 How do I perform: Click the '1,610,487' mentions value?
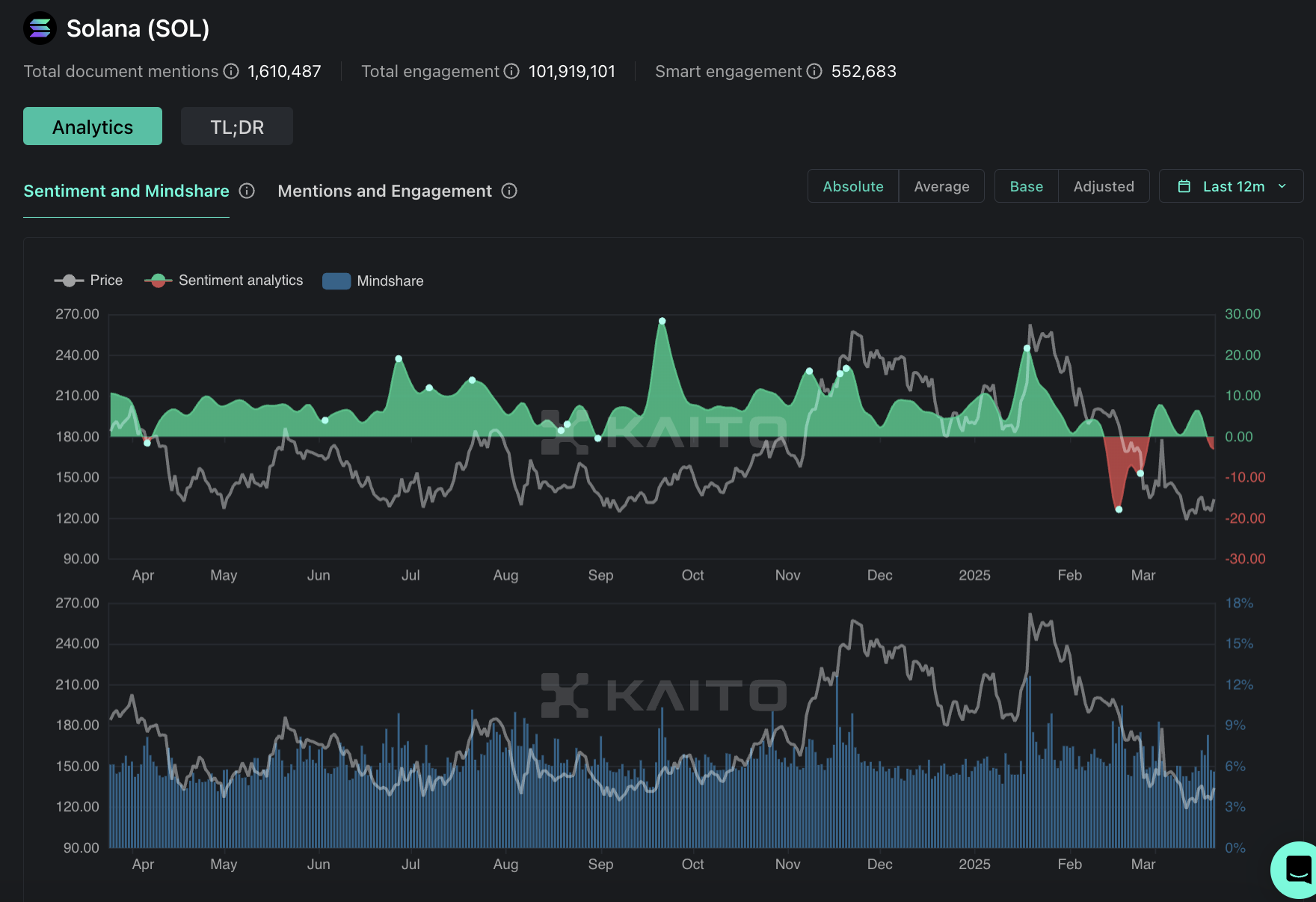284,72
